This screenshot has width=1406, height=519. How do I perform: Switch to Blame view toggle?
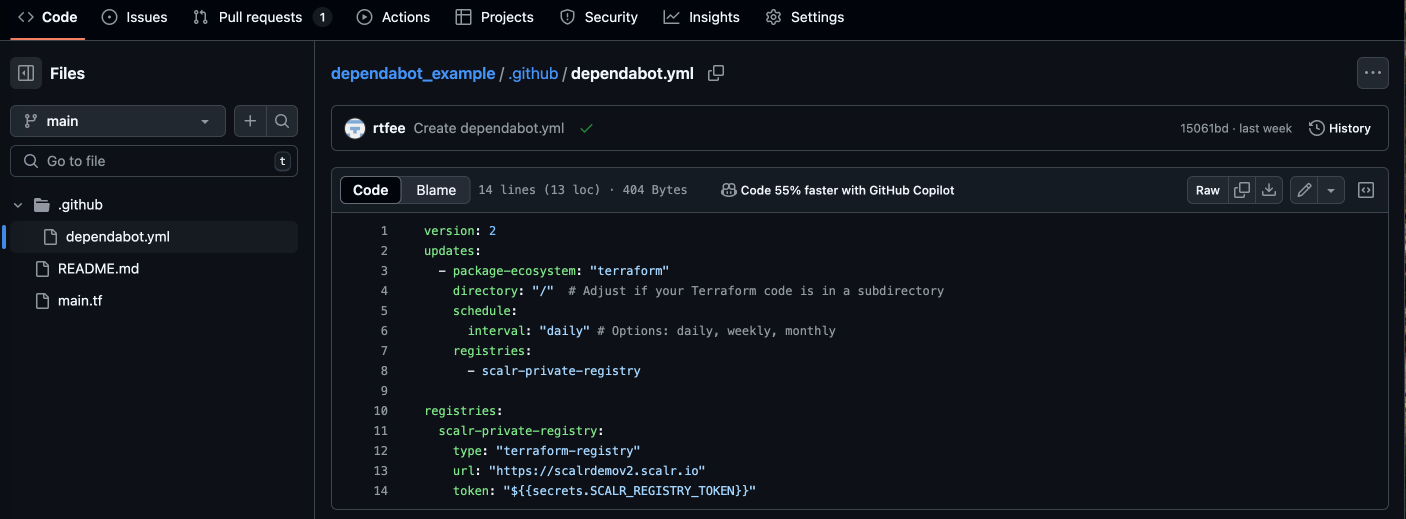pyautogui.click(x=436, y=190)
